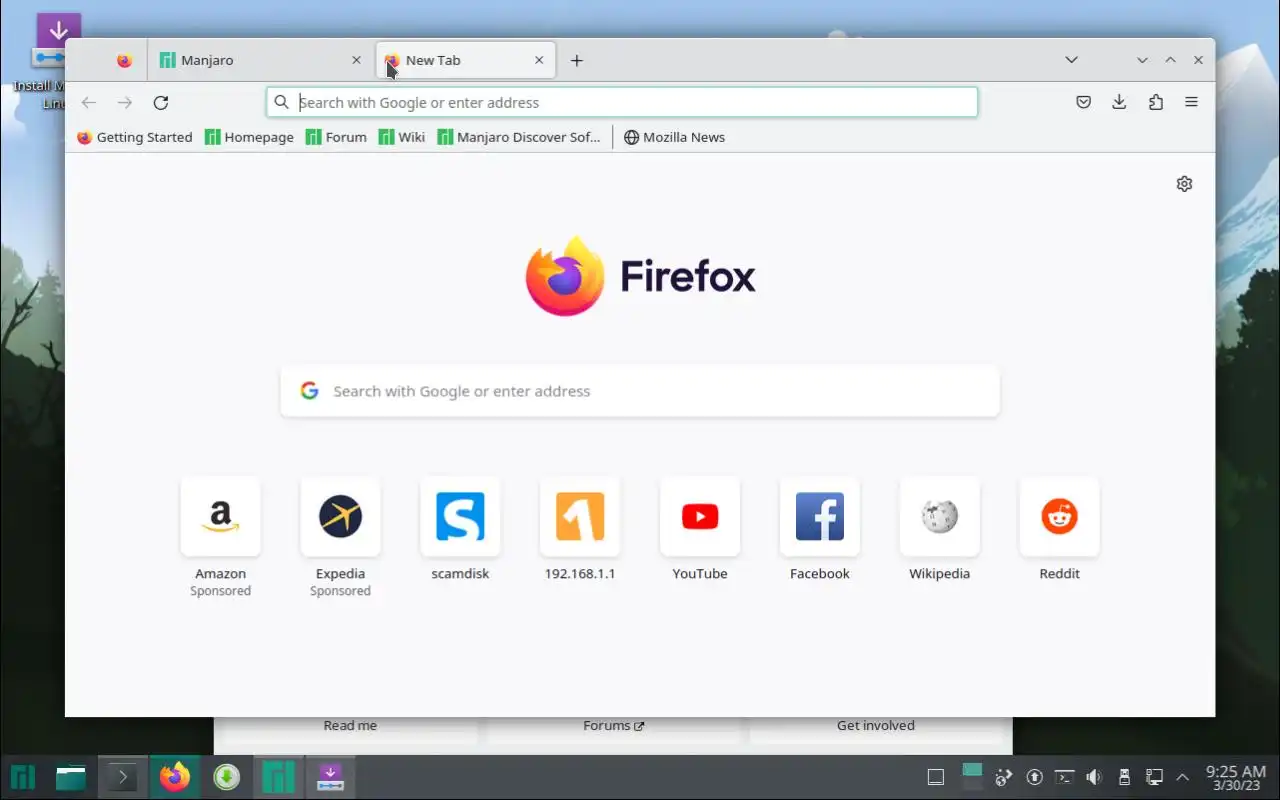Open the green download installer taskbar icon
The image size is (1280, 800).
(x=227, y=777)
